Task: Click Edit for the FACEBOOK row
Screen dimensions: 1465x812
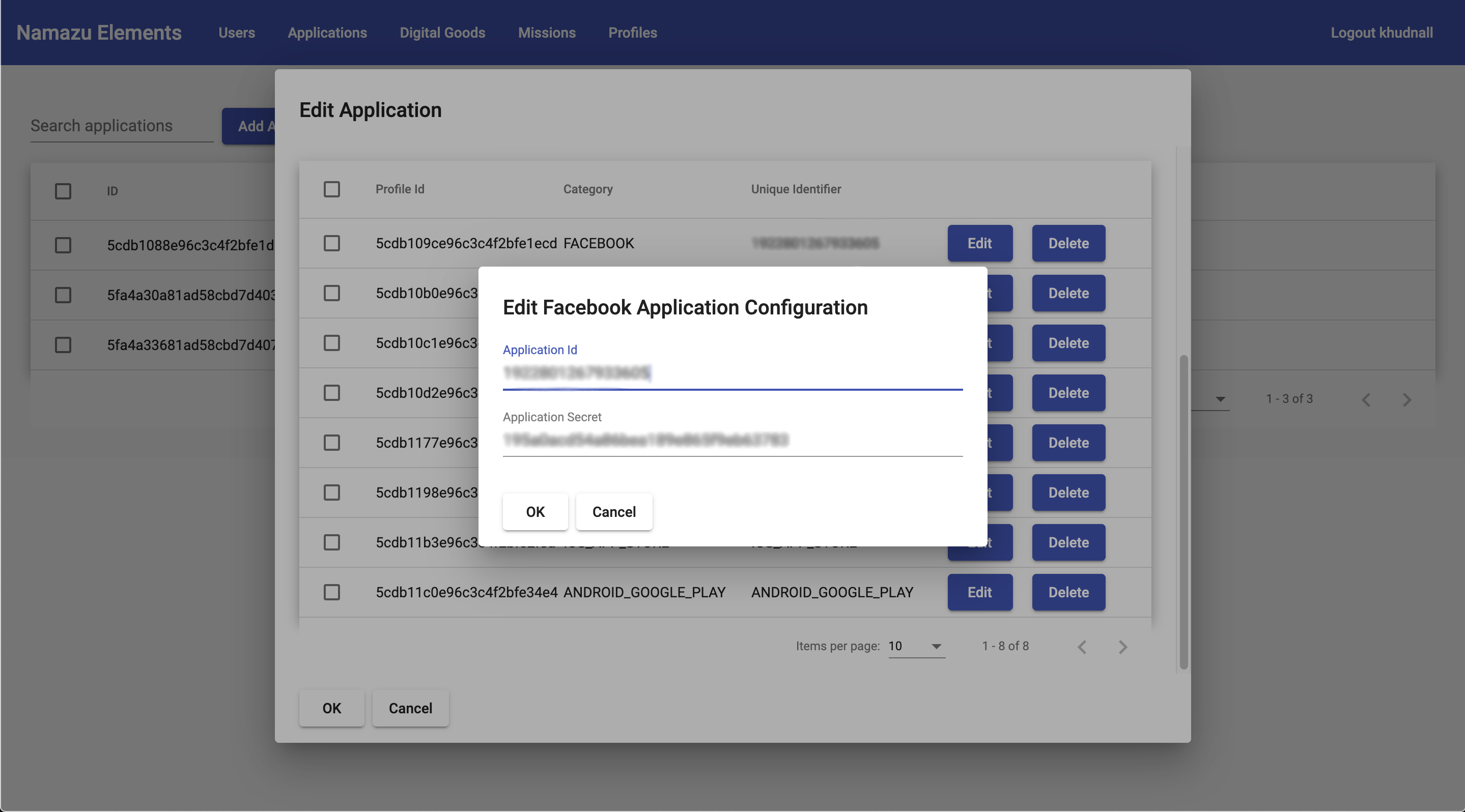Action: point(980,243)
